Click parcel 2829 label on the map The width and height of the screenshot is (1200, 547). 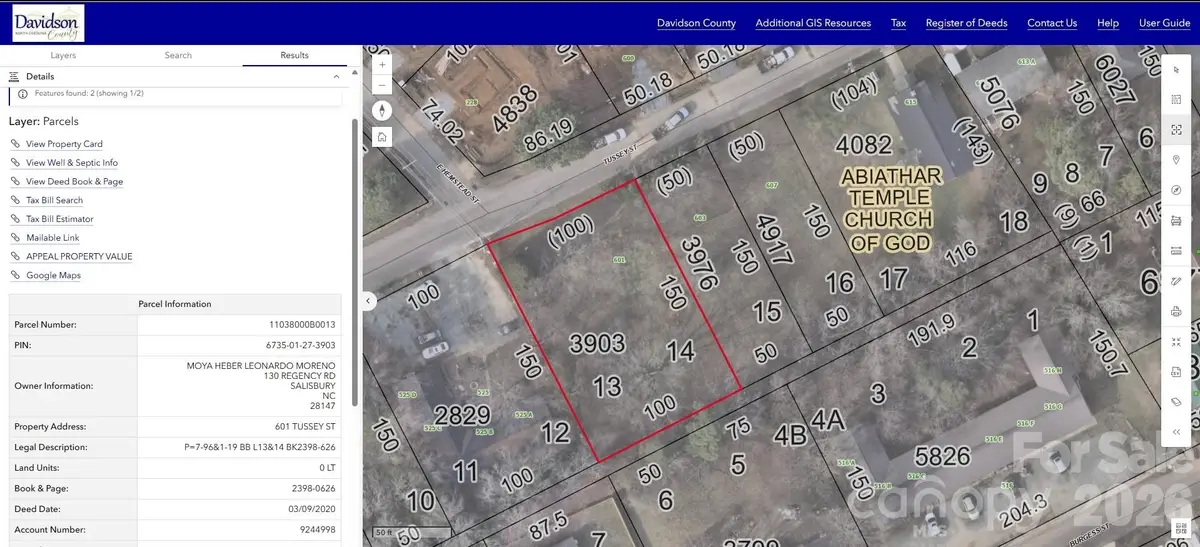(x=462, y=416)
